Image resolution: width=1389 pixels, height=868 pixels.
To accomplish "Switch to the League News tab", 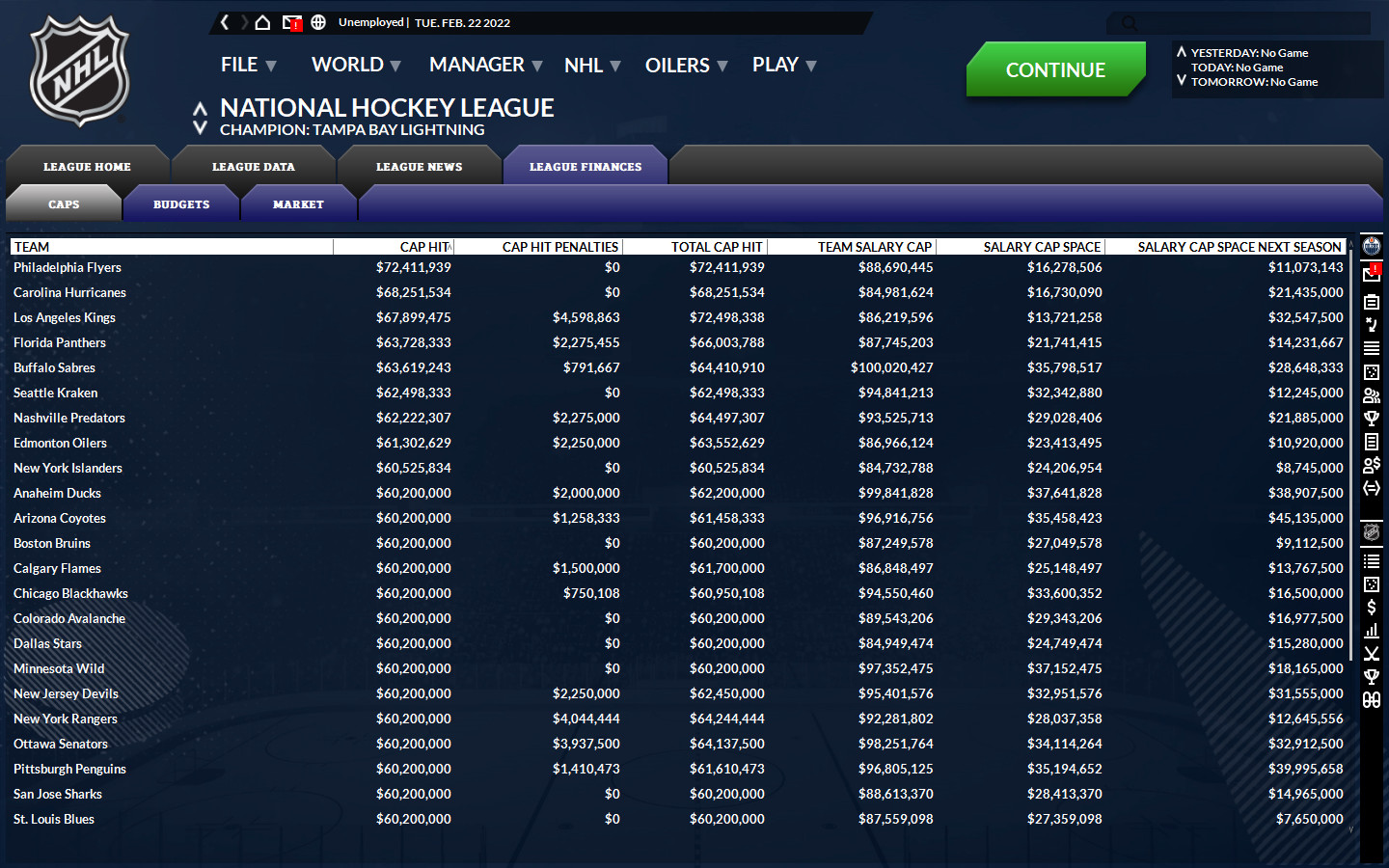I will [419, 167].
